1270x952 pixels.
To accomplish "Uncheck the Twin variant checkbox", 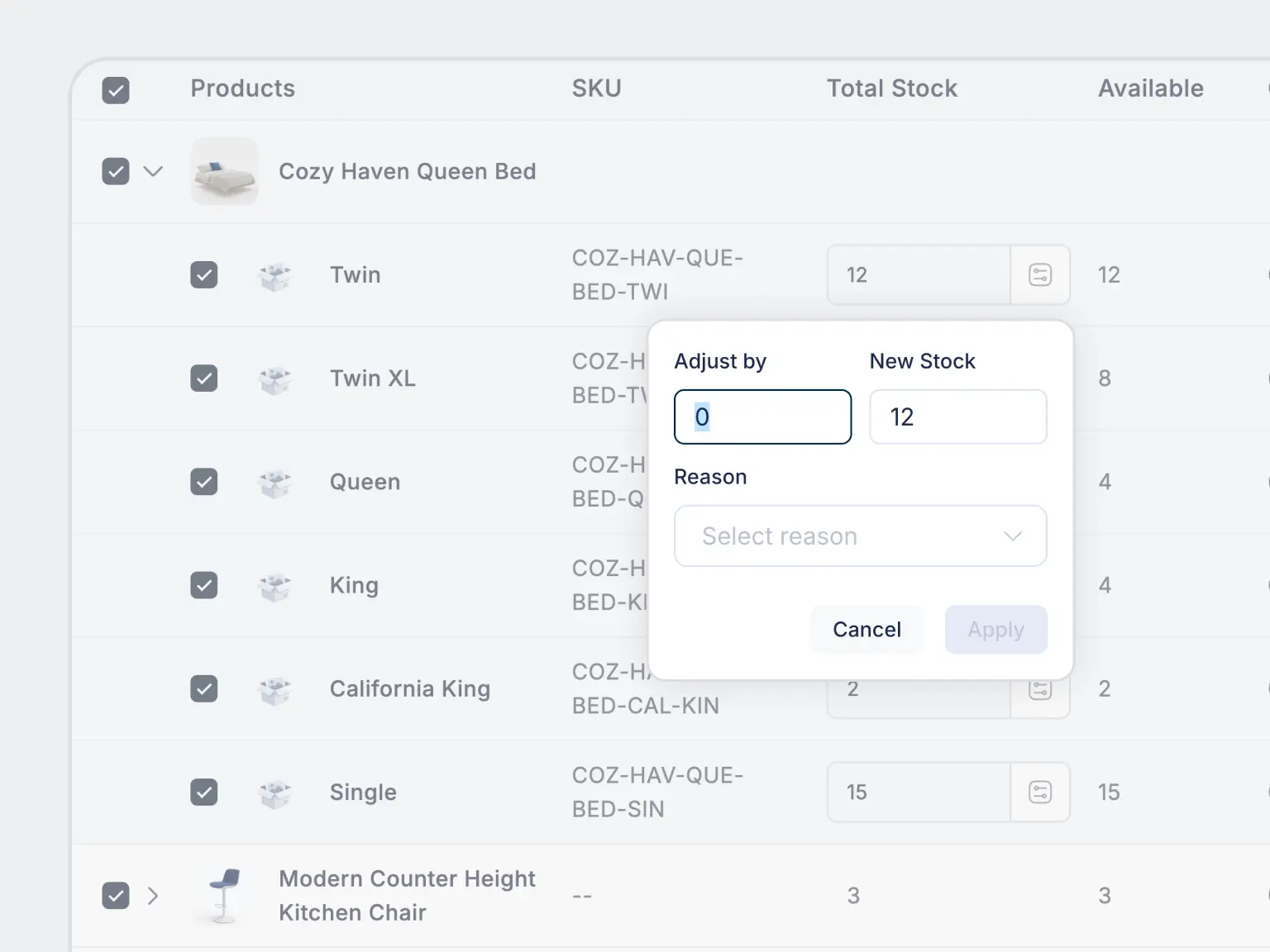I will [204, 274].
